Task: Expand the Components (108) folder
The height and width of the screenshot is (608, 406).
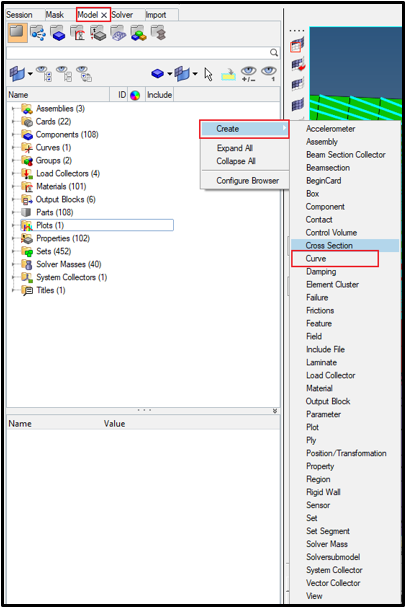Action: (14, 135)
